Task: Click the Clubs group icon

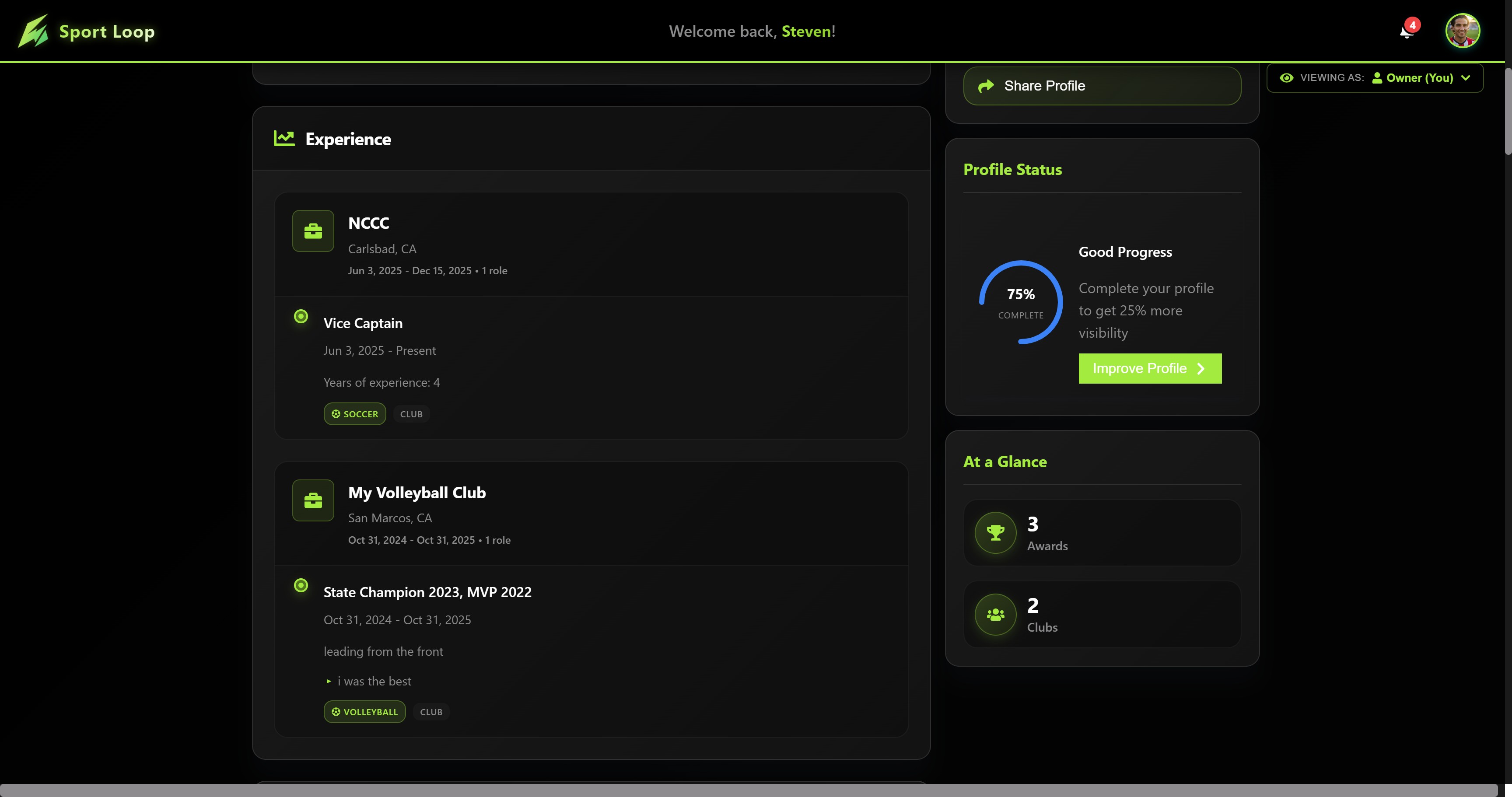Action: (995, 615)
